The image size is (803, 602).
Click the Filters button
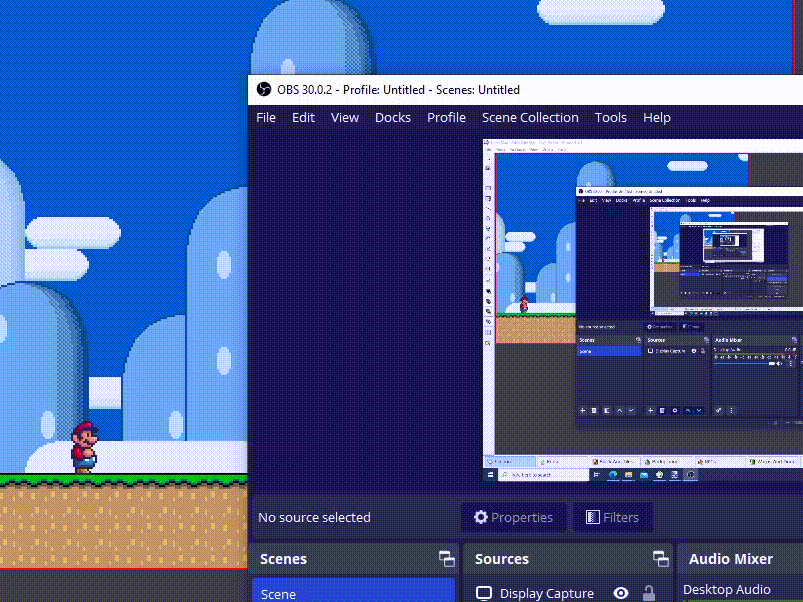click(612, 518)
